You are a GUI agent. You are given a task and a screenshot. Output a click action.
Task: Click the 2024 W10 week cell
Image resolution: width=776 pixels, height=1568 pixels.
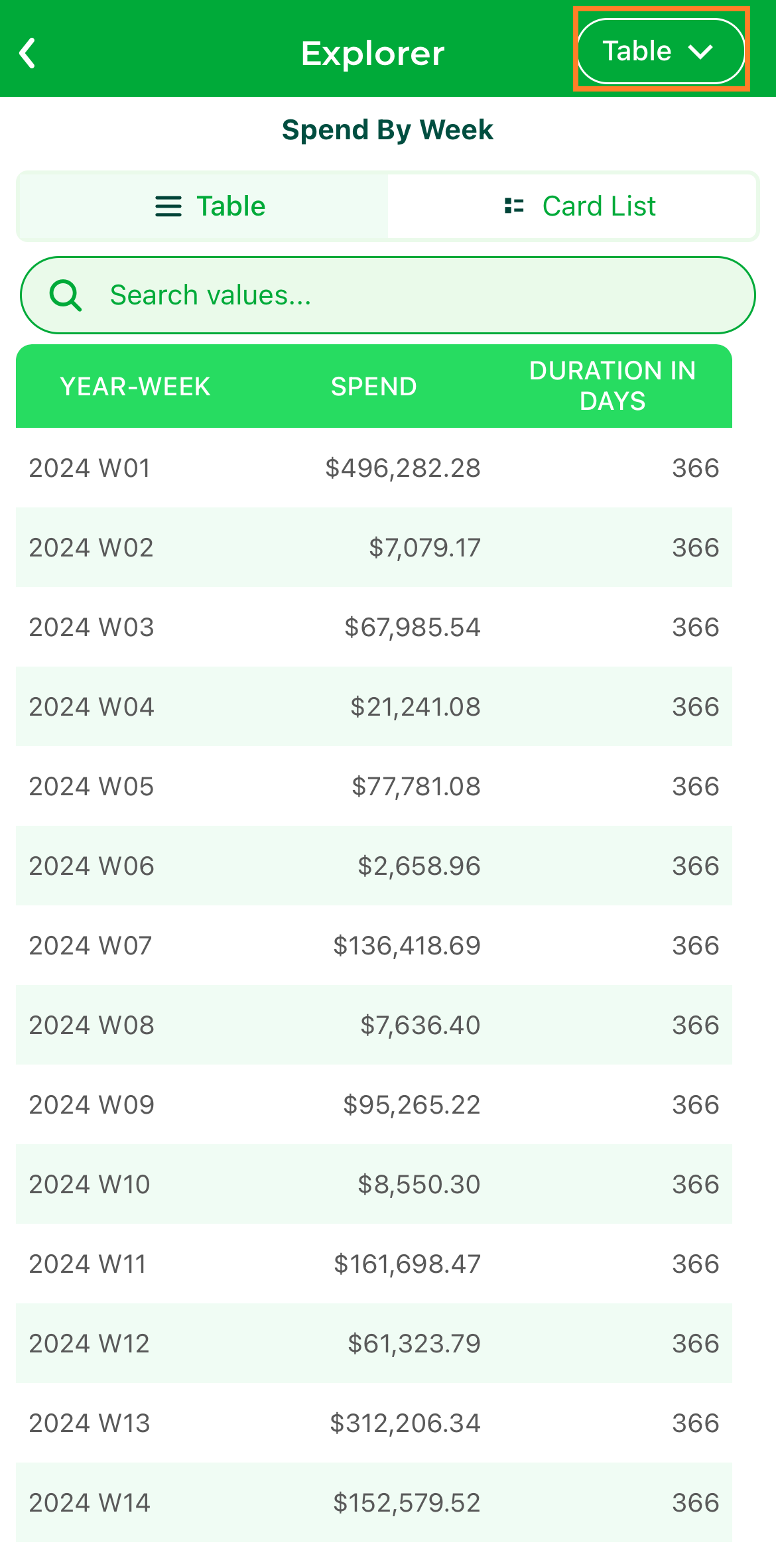click(x=90, y=1184)
